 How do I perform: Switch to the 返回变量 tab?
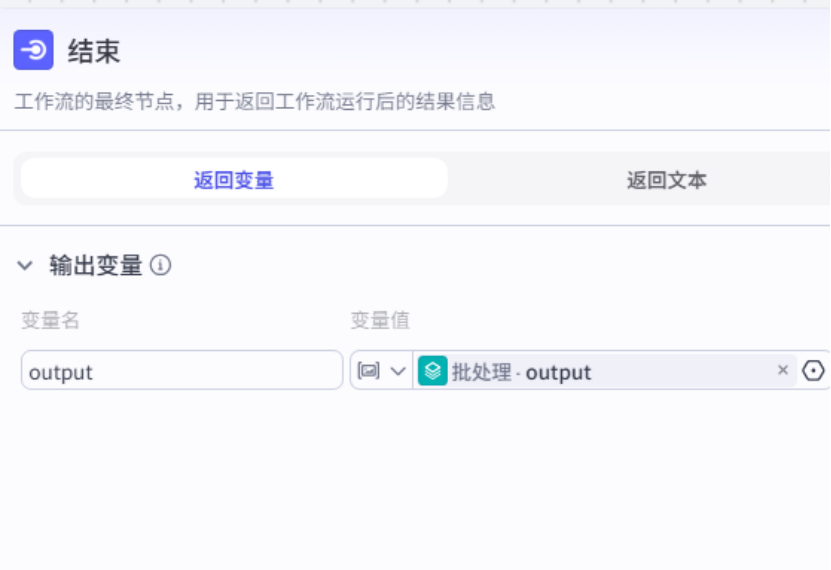[x=234, y=180]
